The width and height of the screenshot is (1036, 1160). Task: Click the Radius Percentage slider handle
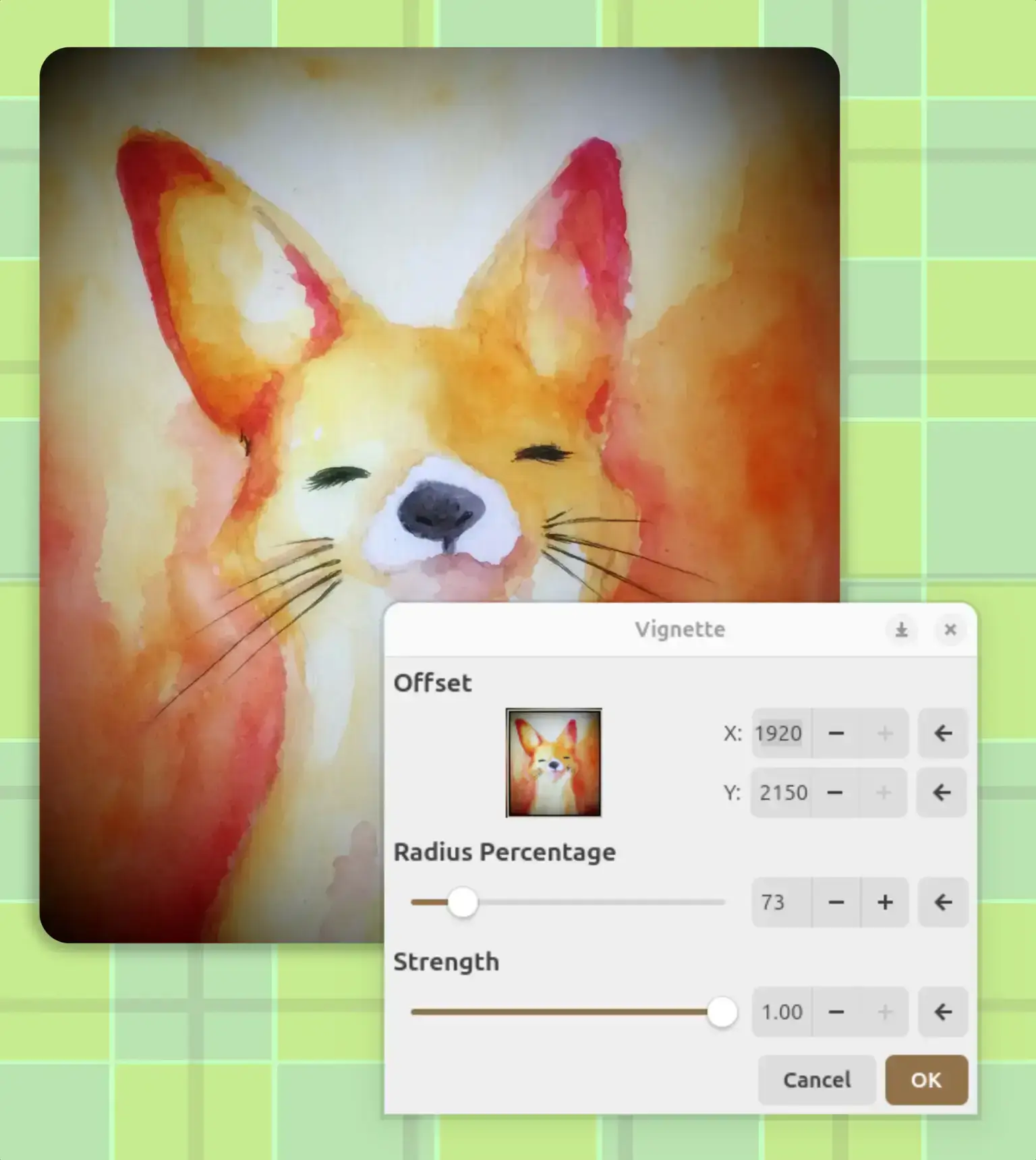pos(463,902)
